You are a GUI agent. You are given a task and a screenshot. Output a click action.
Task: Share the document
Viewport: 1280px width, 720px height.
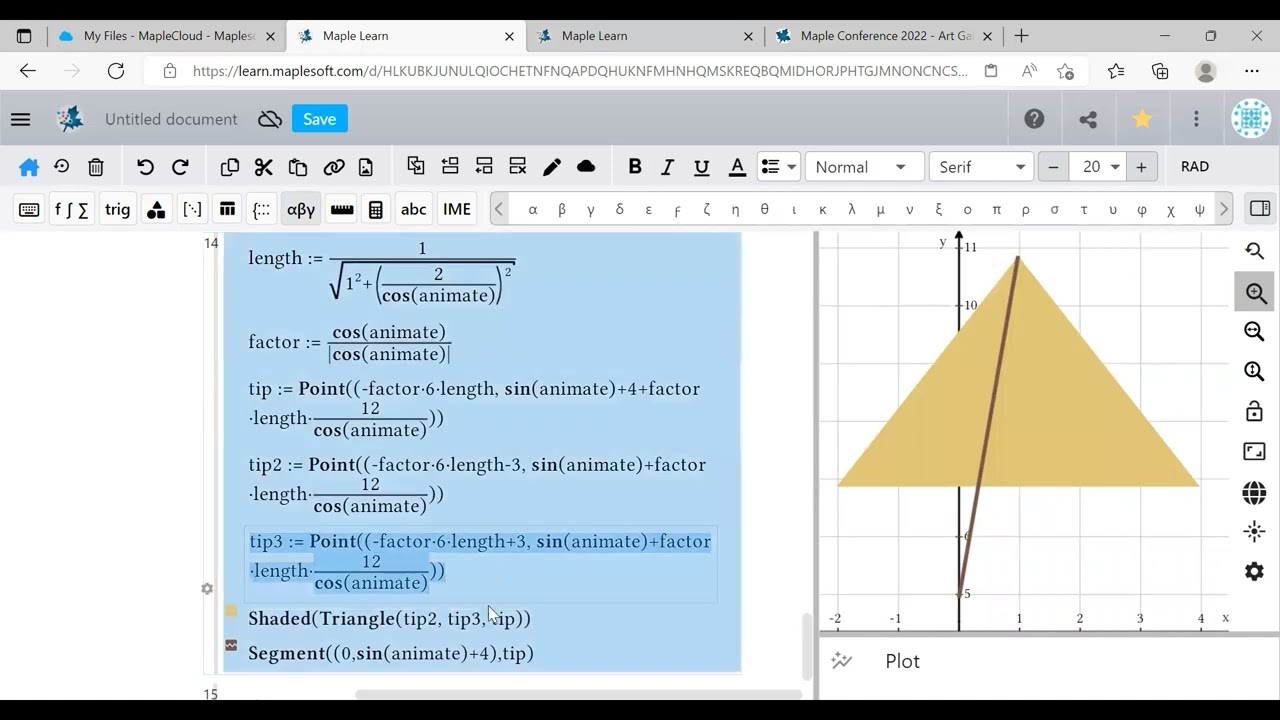1088,119
